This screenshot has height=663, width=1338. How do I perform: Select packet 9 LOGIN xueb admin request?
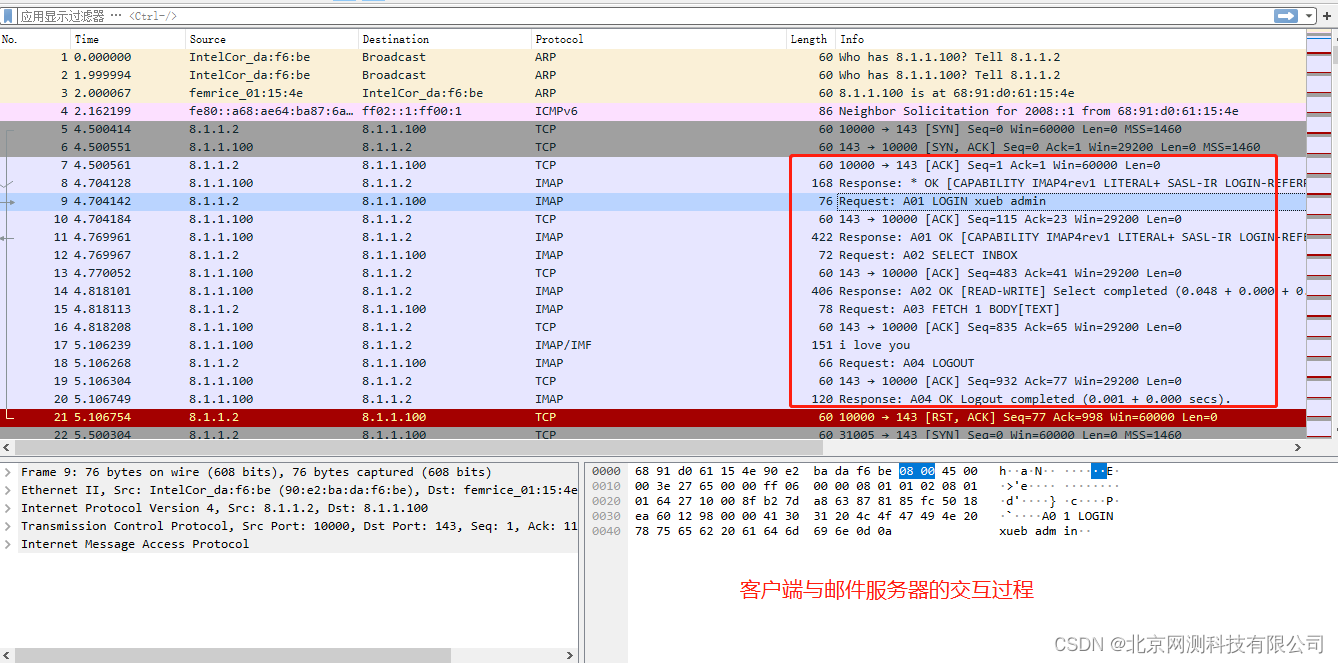pos(653,201)
